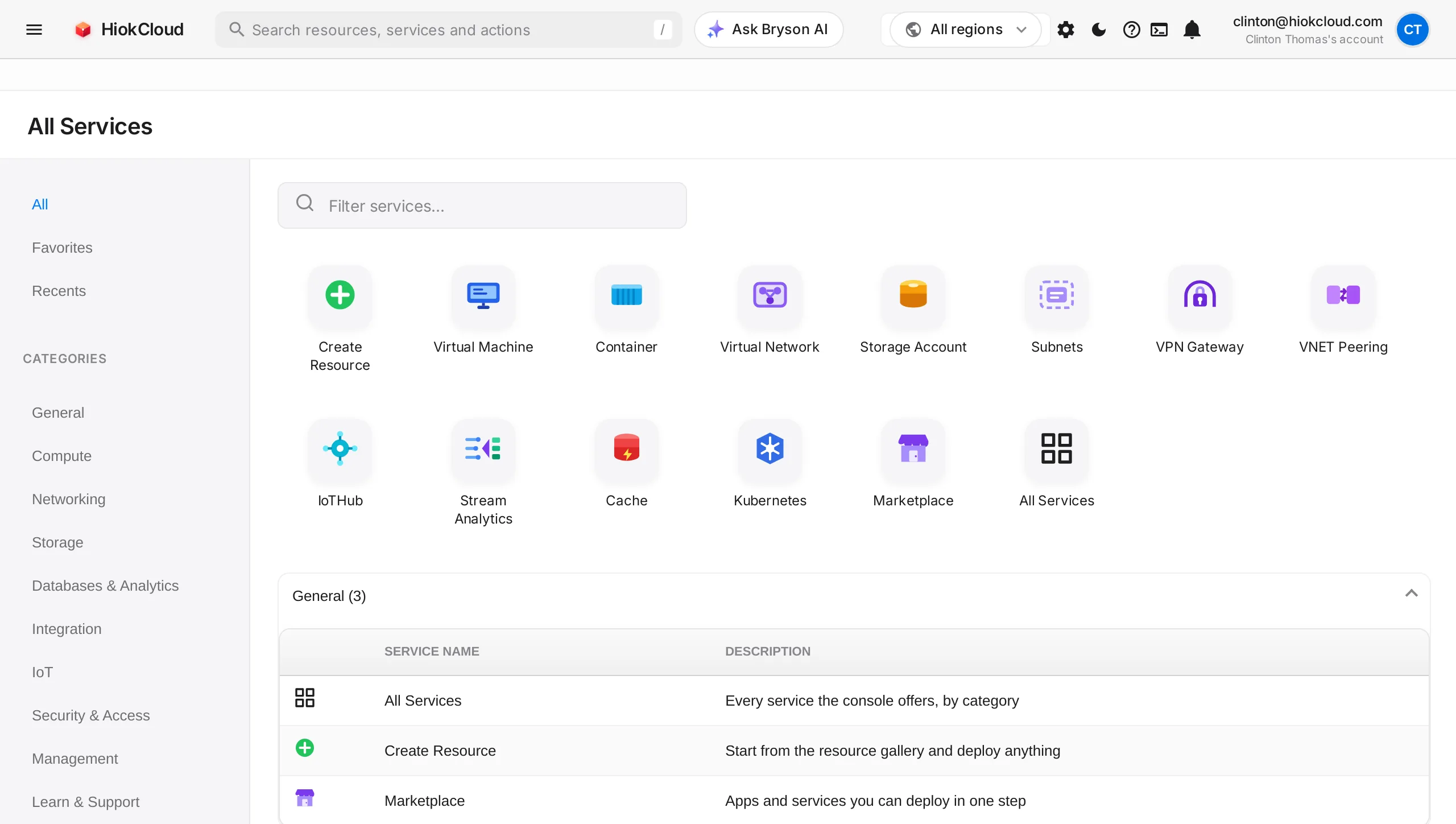Viewport: 1456px width, 824px height.
Task: Collapse the General (3) section
Action: [x=1411, y=593]
